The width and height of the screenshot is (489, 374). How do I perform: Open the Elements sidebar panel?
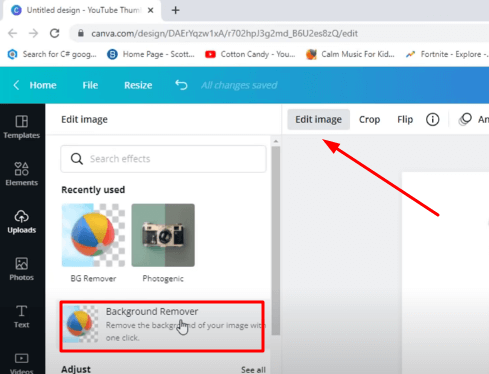click(22, 174)
